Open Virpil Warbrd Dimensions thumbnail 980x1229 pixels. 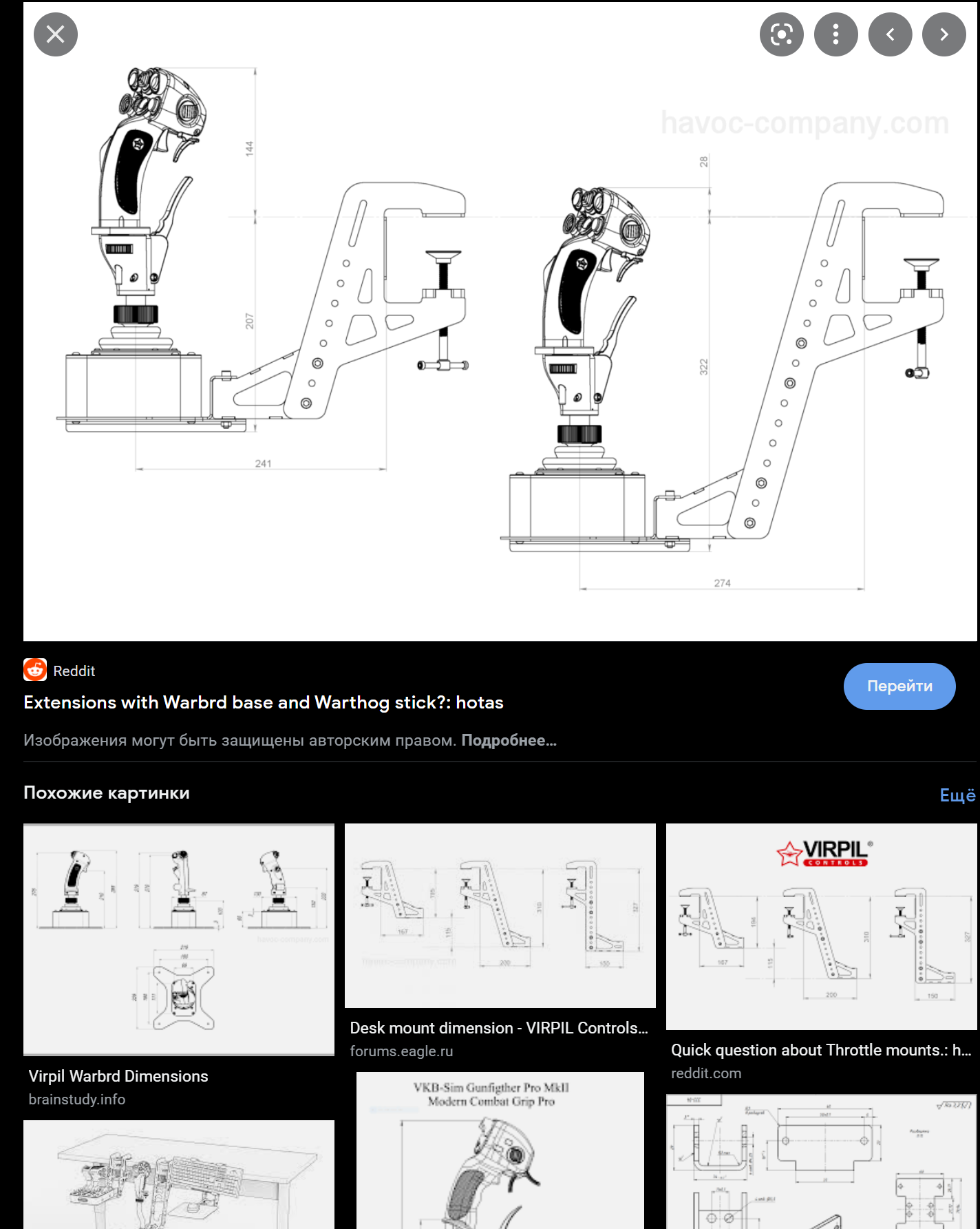tap(179, 940)
